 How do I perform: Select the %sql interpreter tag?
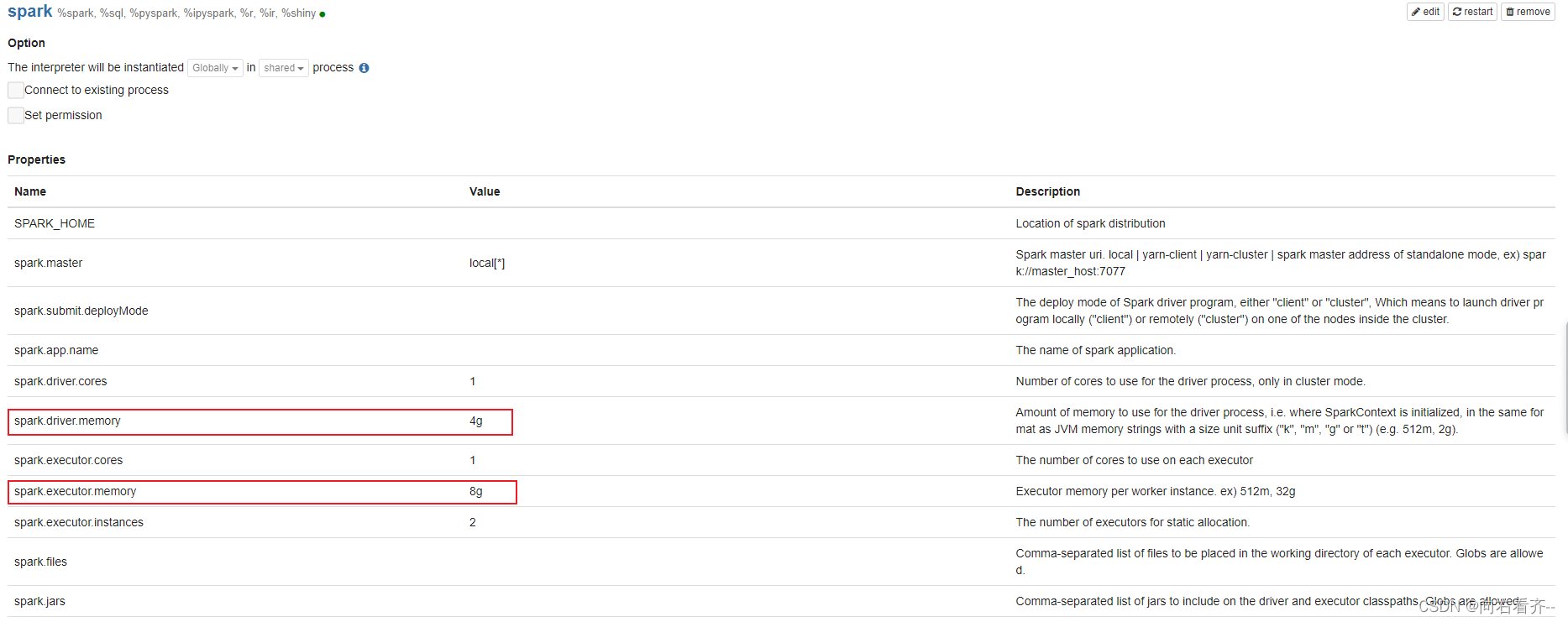(x=110, y=13)
